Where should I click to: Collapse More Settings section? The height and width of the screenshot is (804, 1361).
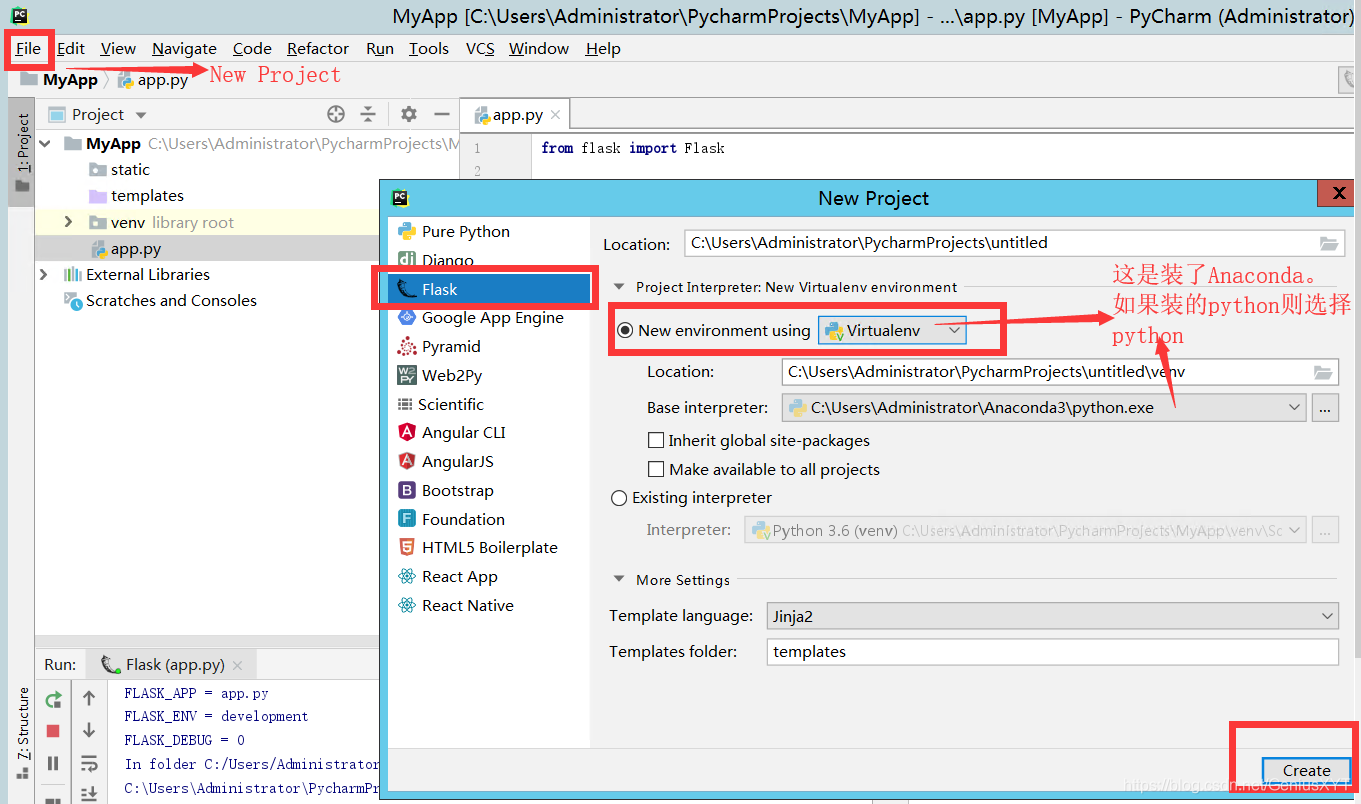point(619,580)
